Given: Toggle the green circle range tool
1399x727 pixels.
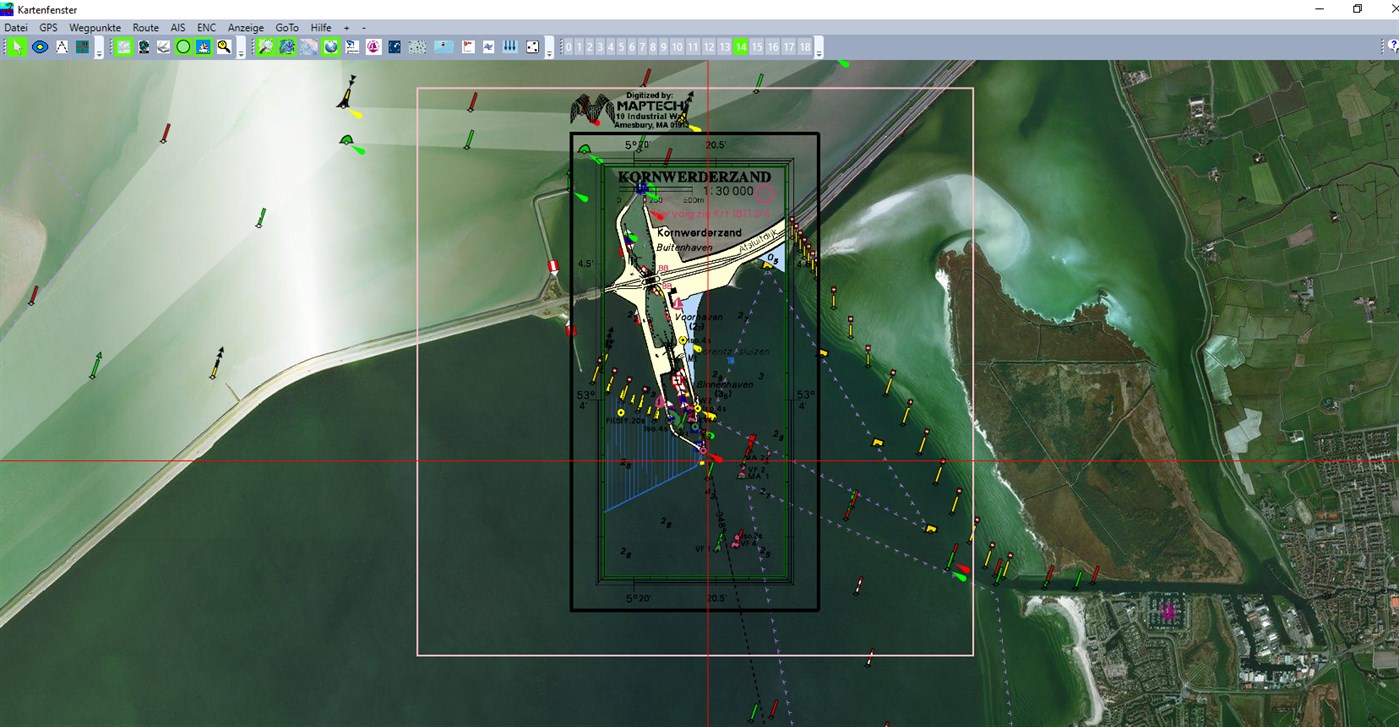Looking at the screenshot, I should tap(184, 46).
